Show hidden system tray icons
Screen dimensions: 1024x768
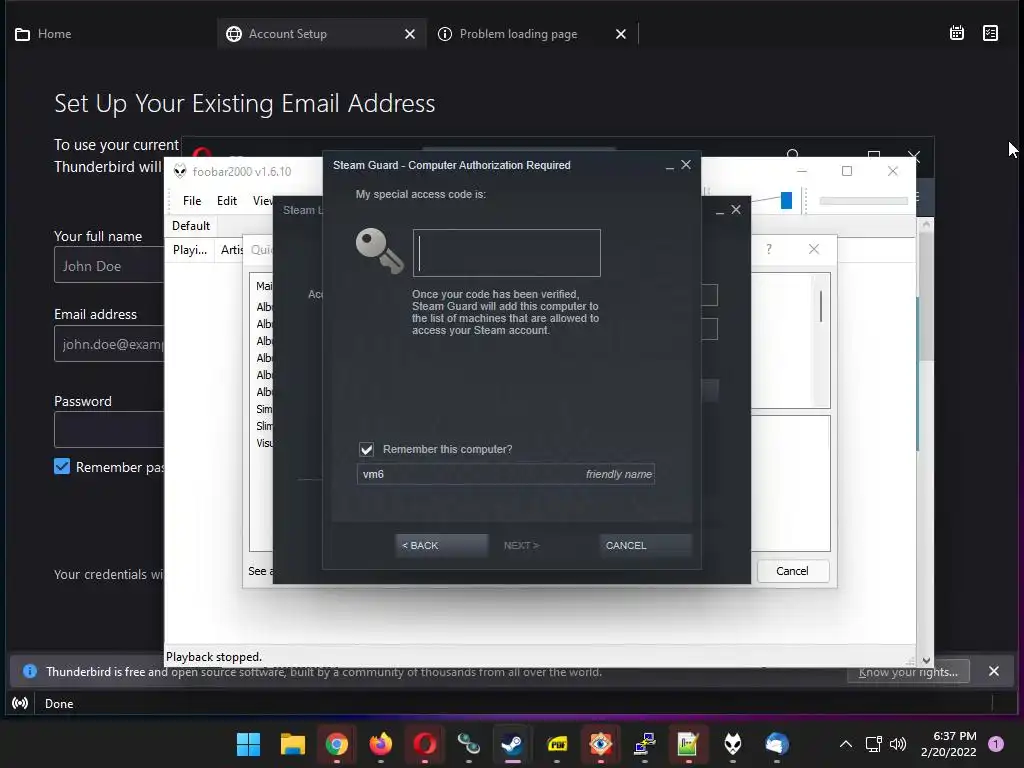point(846,744)
